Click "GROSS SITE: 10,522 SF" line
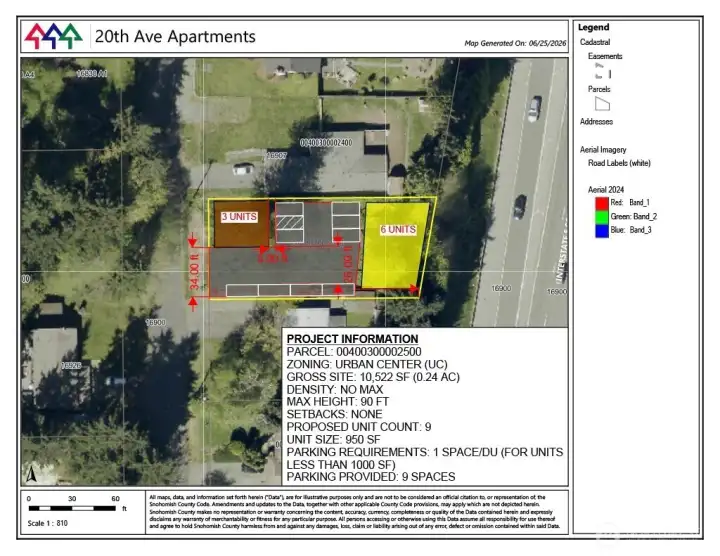 [x=373, y=377]
